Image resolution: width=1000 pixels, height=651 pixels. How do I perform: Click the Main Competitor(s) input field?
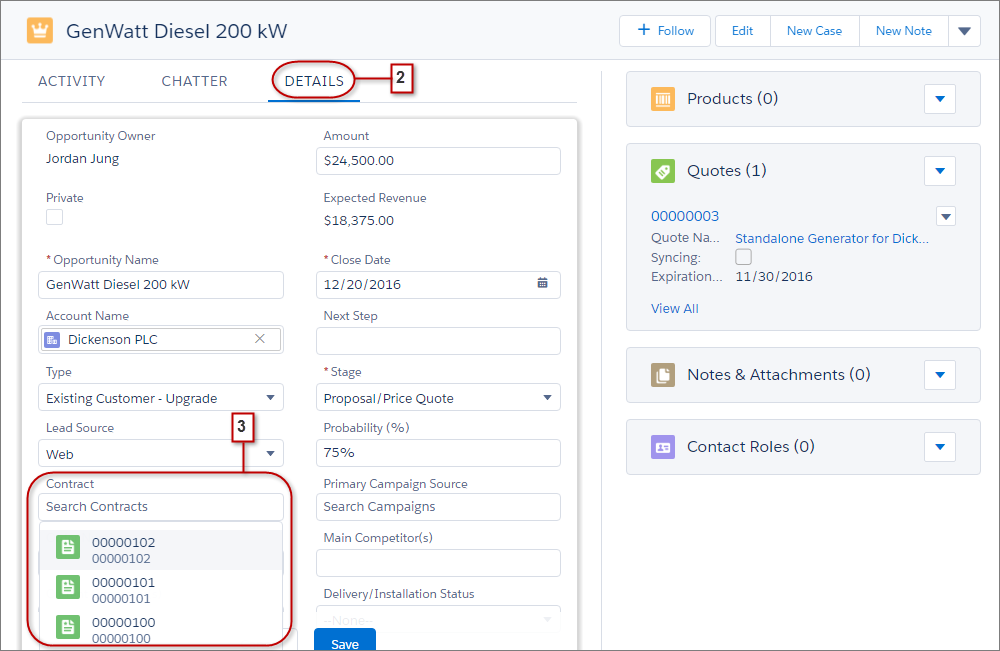pyautogui.click(x=438, y=563)
